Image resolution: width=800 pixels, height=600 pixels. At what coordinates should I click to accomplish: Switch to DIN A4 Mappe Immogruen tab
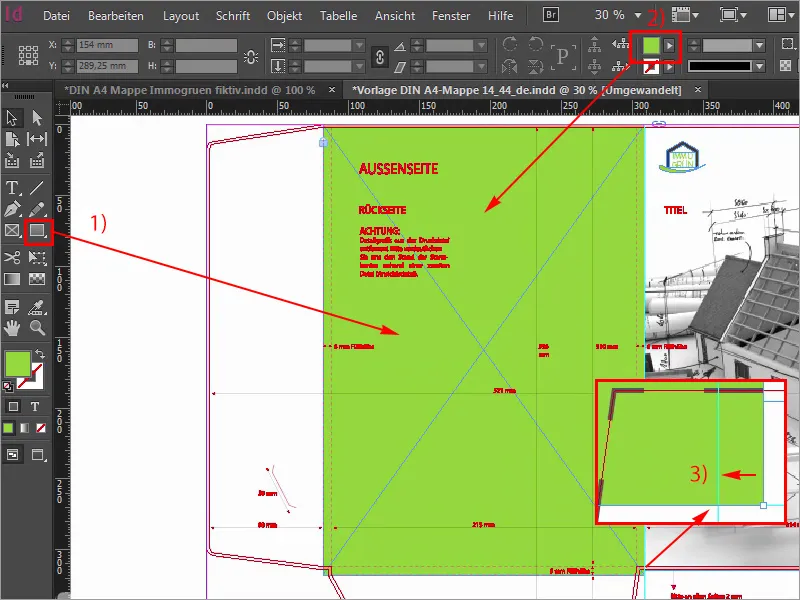[189, 90]
